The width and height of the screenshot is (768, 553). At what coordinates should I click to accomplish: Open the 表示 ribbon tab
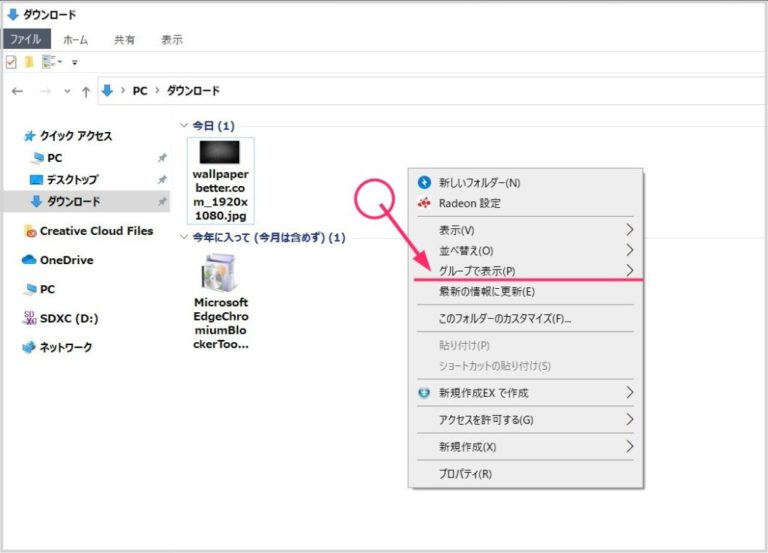click(172, 40)
